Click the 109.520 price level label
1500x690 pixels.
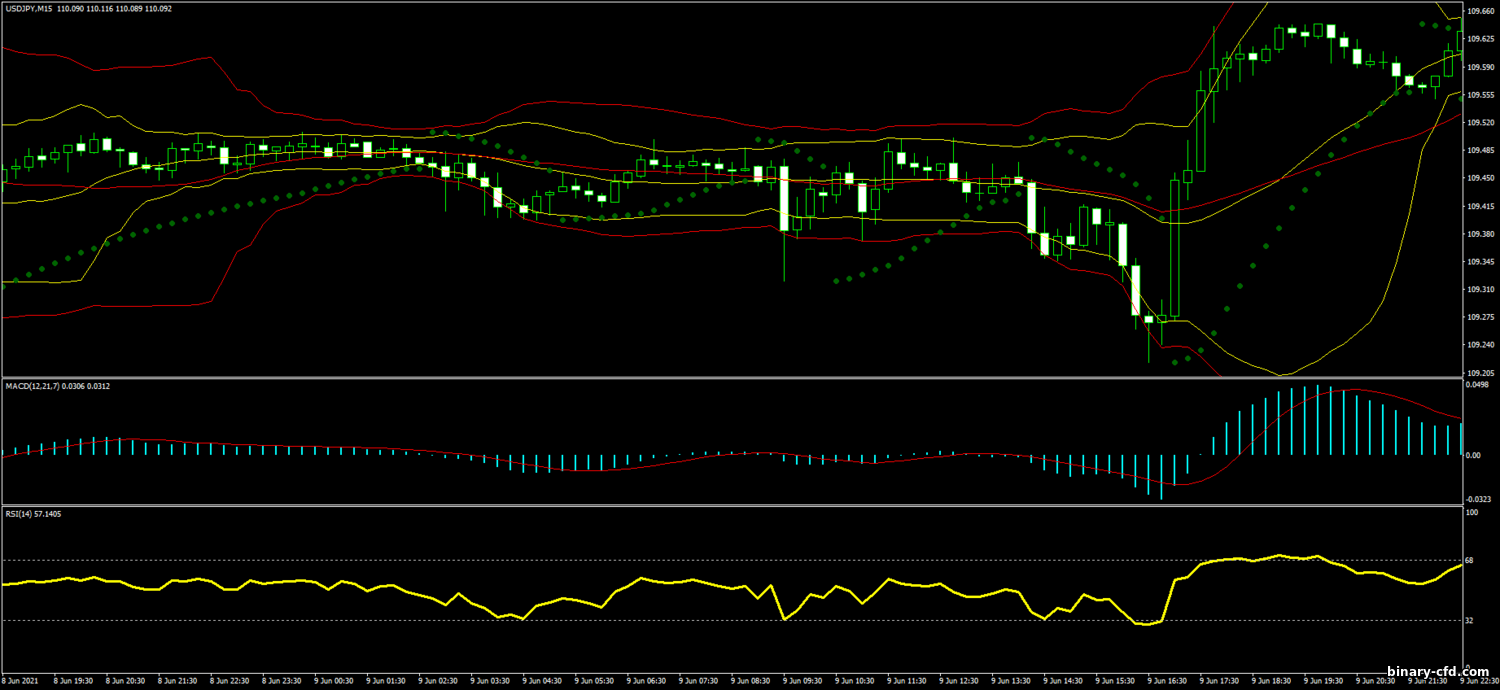click(x=1480, y=123)
